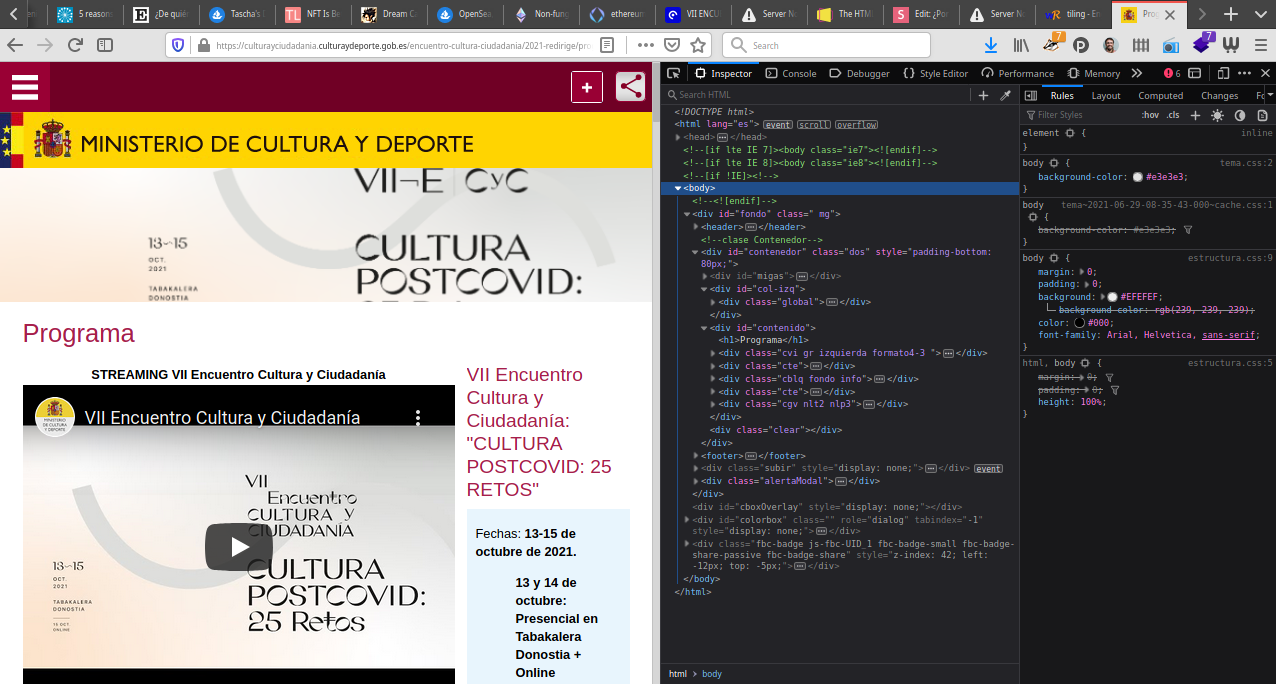This screenshot has width=1276, height=684.
Task: Open the Performance tab
Action: coord(1018,73)
